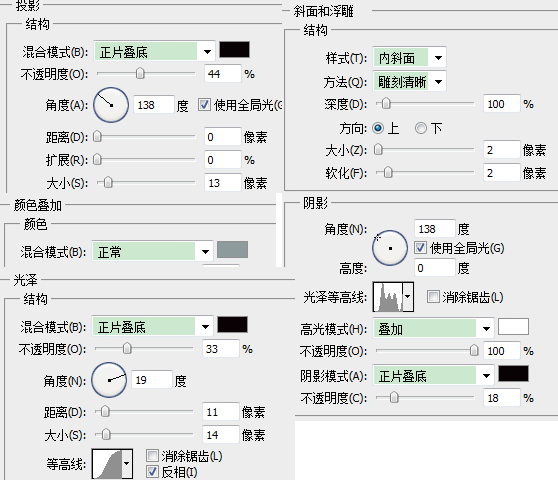
Task: Enable 消除锯齿 checkbox in 光泽 section
Action: [x=152, y=455]
